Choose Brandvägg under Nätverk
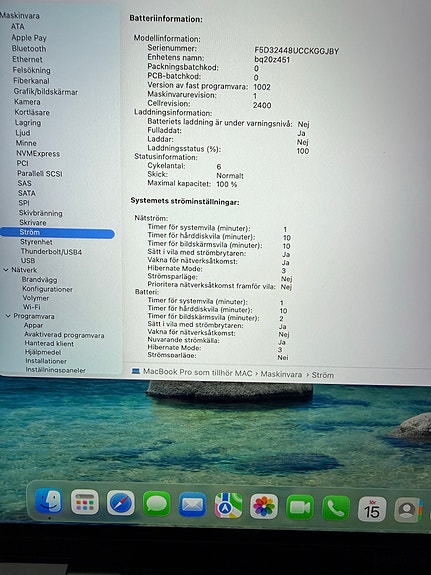The height and width of the screenshot is (575, 431). pyautogui.click(x=39, y=280)
